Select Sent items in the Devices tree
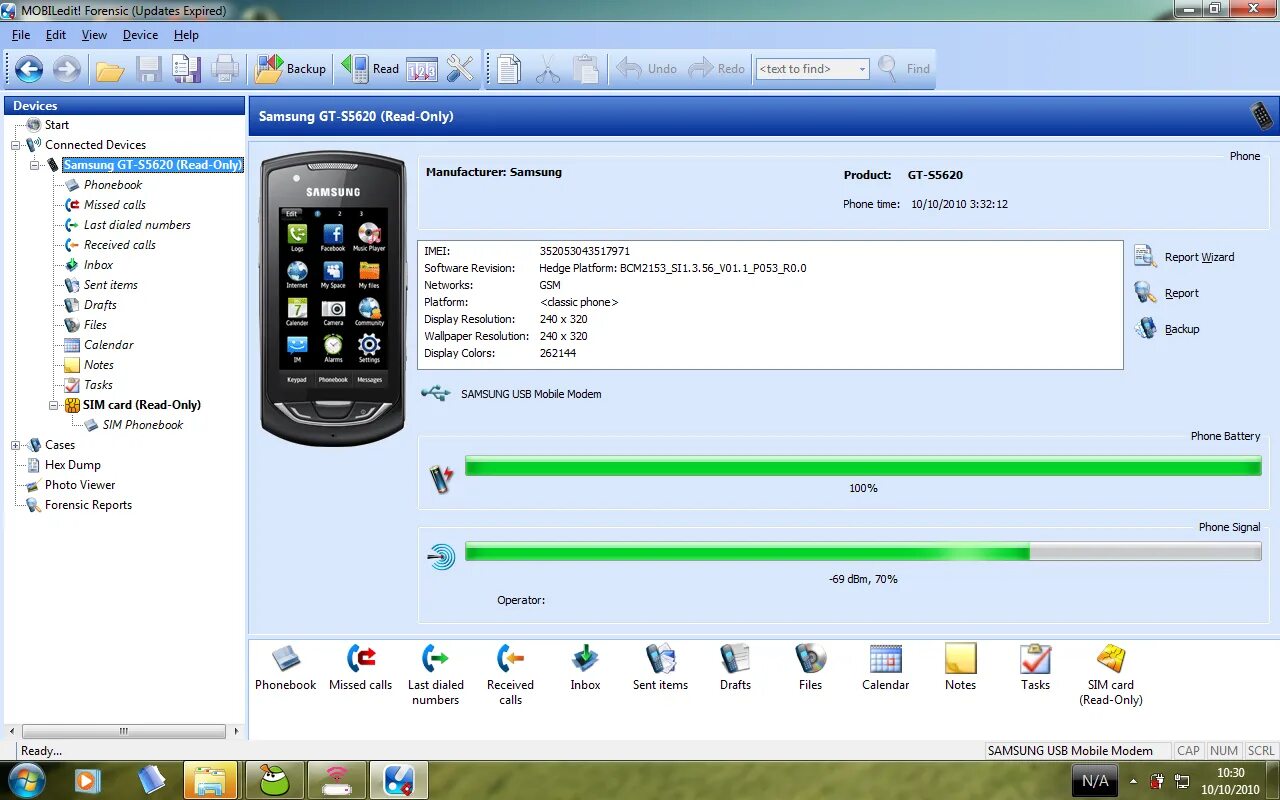The height and width of the screenshot is (800, 1280). [111, 285]
